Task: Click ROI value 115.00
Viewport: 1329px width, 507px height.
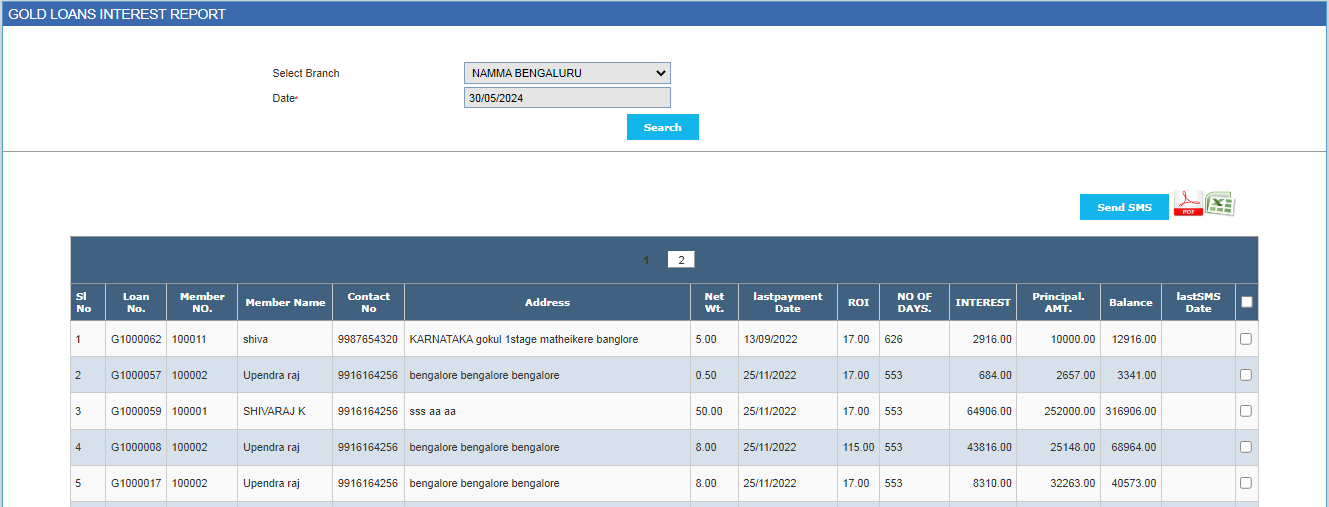Action: click(x=858, y=447)
